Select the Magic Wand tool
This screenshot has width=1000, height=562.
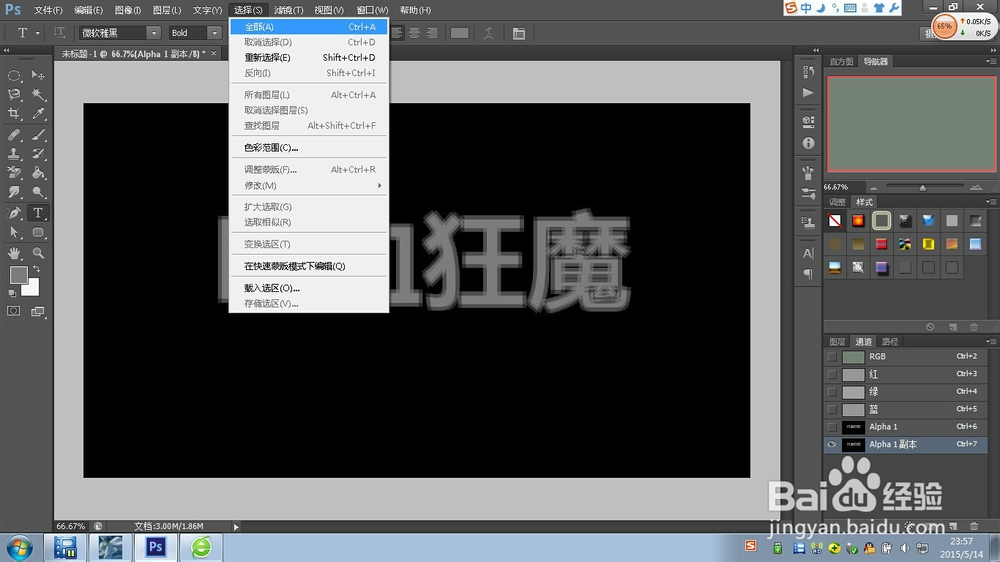pyautogui.click(x=38, y=94)
